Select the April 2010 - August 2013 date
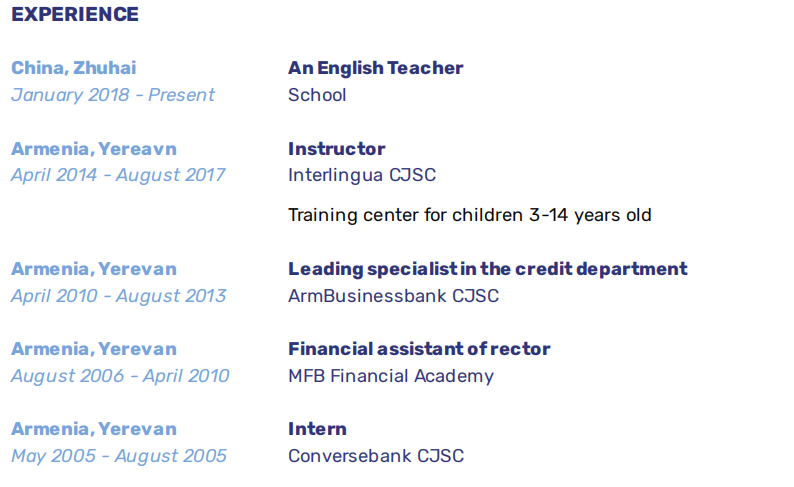The width and height of the screenshot is (794, 487). pyautogui.click(x=118, y=296)
